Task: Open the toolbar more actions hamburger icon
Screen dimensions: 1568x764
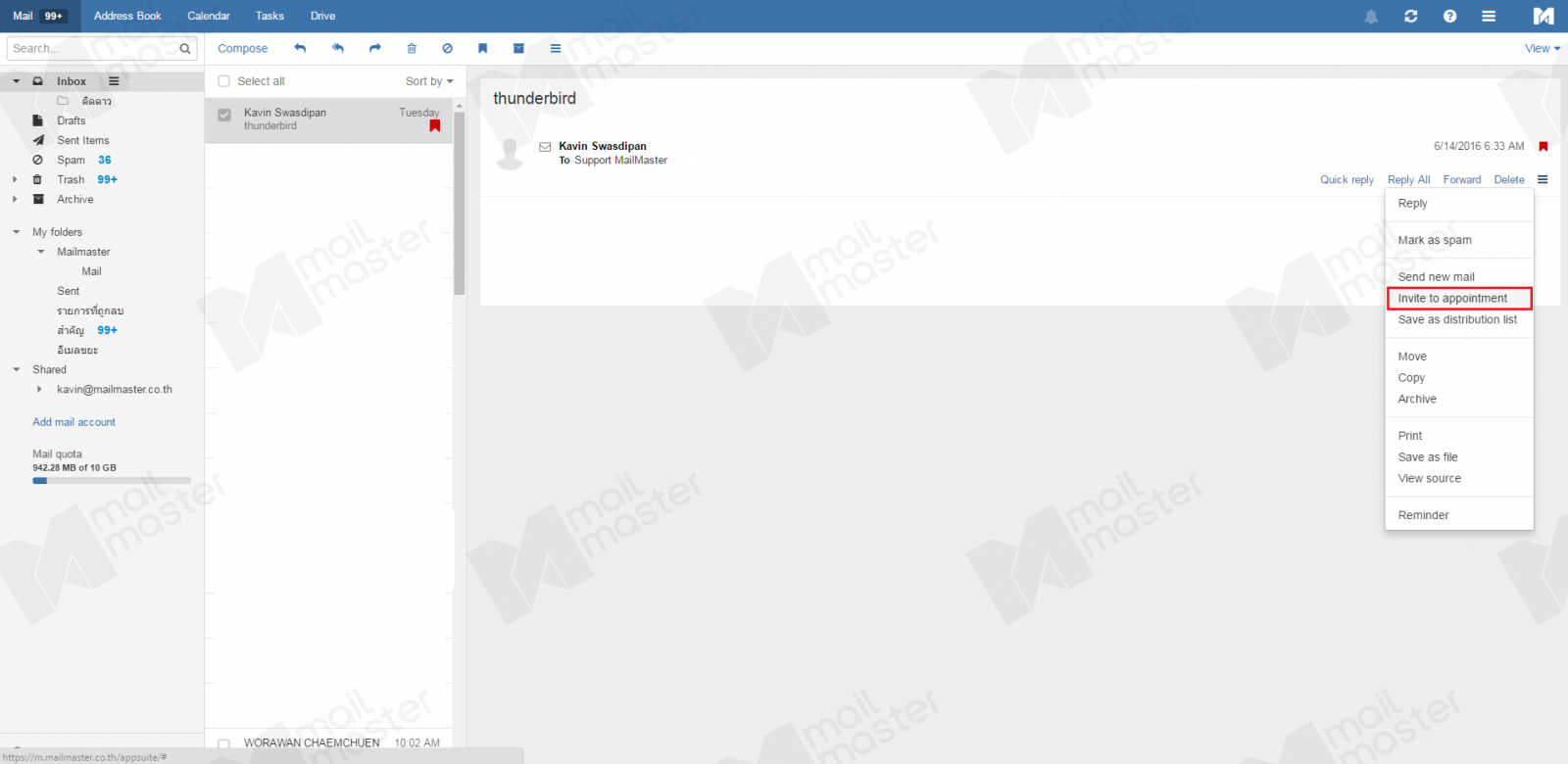Action: (x=556, y=48)
